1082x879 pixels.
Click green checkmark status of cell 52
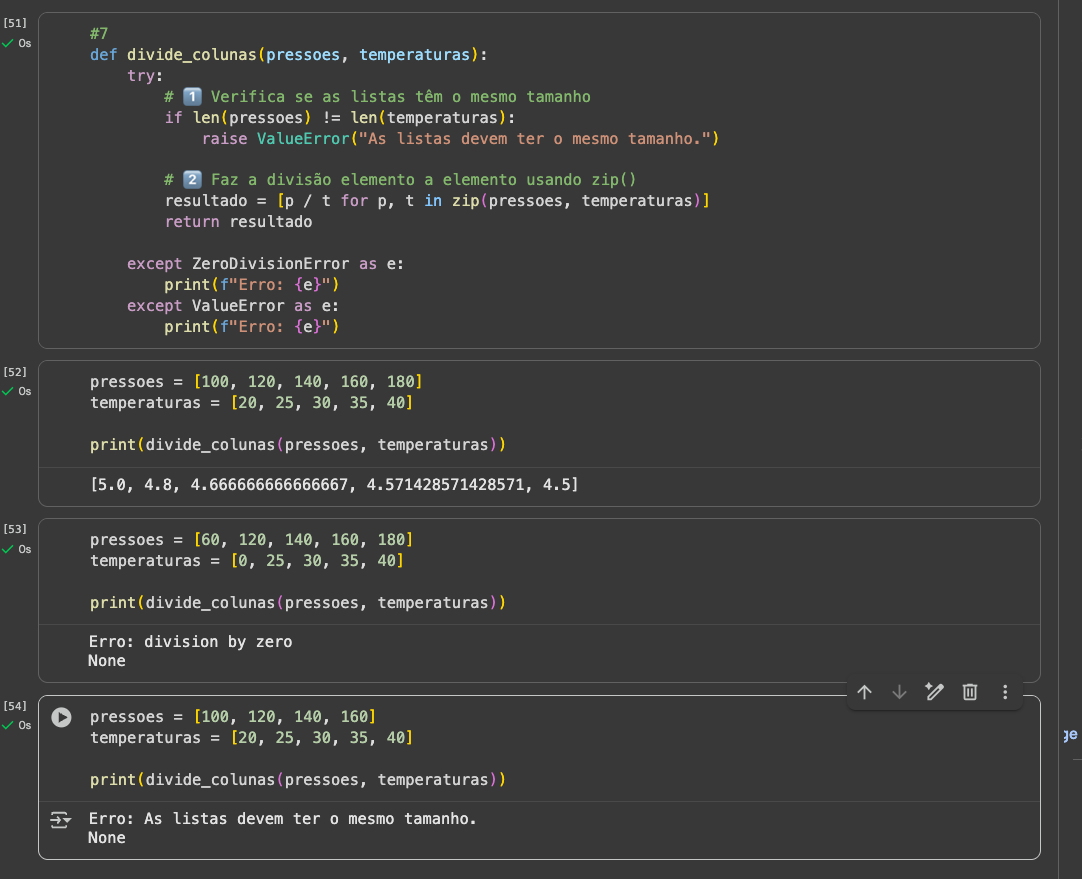pos(8,391)
